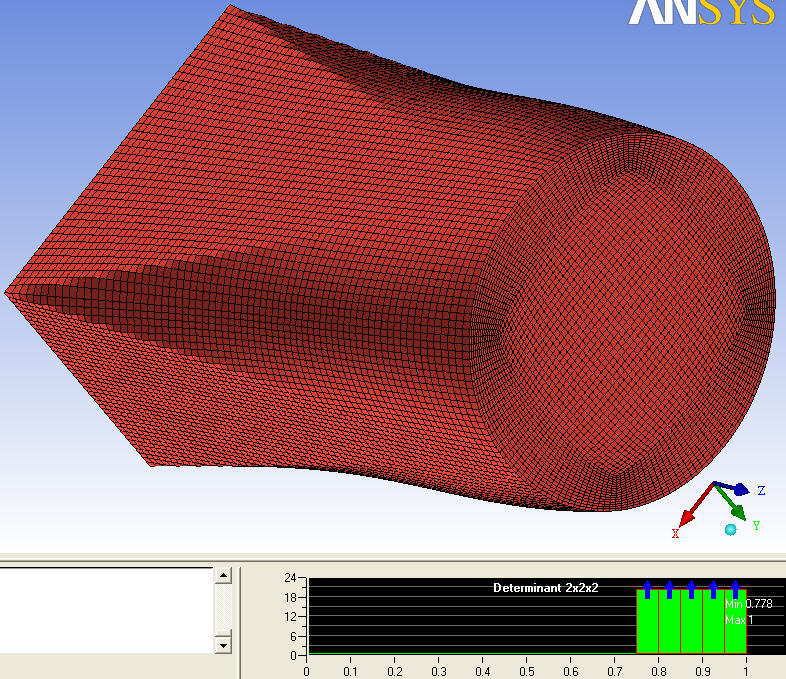Select the histogram bar for 0.9 to 0.95
Viewport: 786px width, 679px height.
pyautogui.click(x=713, y=625)
